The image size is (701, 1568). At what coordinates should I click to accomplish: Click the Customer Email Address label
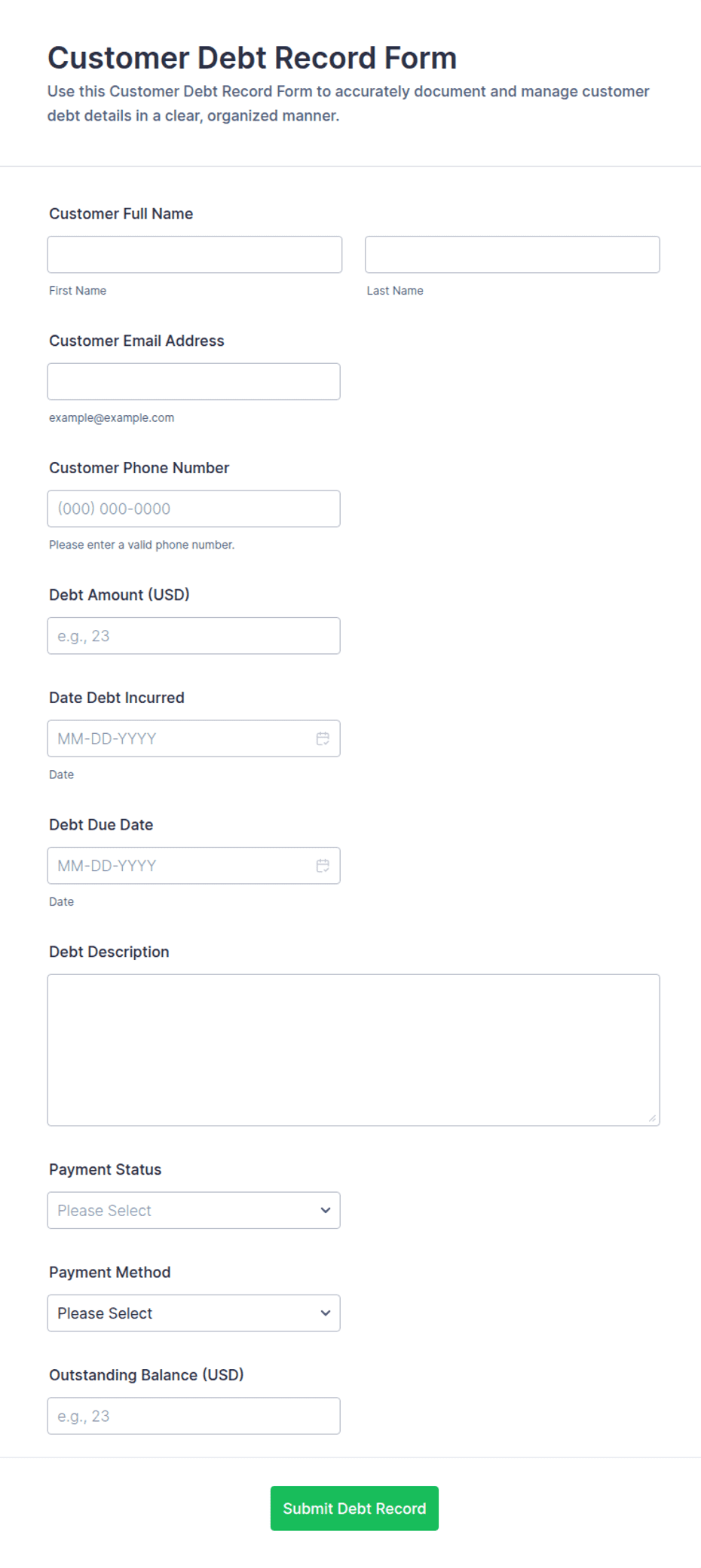click(136, 341)
